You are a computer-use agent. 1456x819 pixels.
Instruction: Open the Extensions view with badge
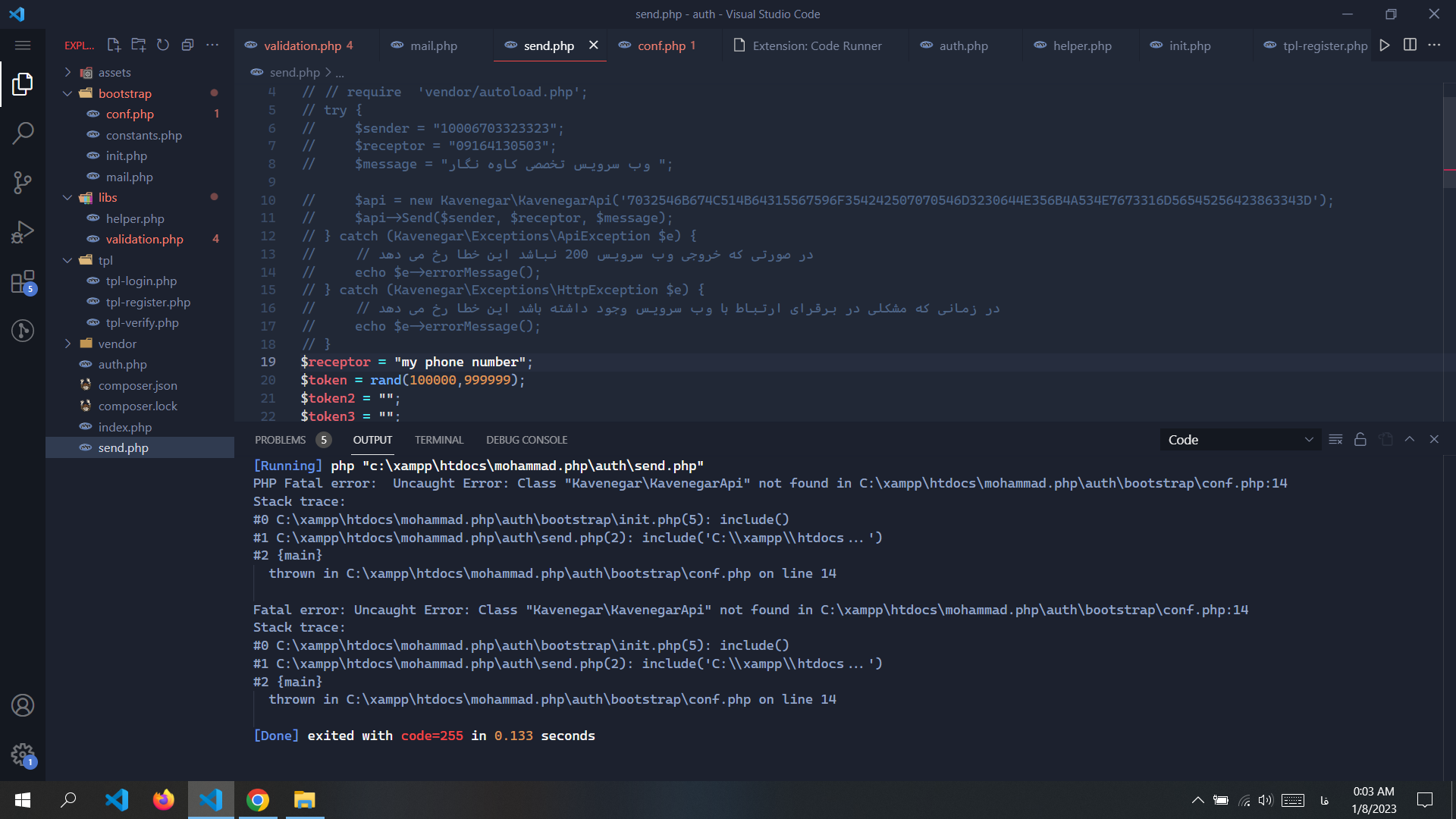pos(23,282)
